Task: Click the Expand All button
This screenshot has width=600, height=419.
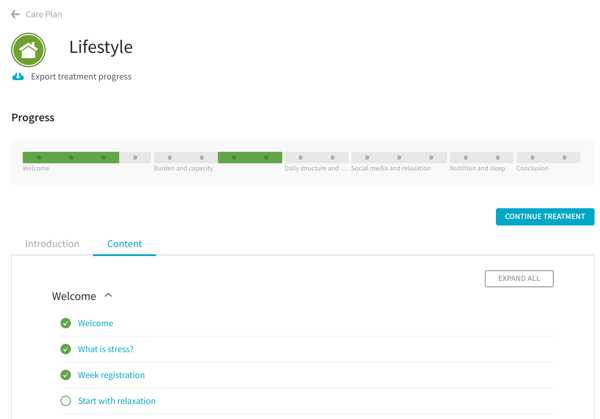Action: coord(519,279)
